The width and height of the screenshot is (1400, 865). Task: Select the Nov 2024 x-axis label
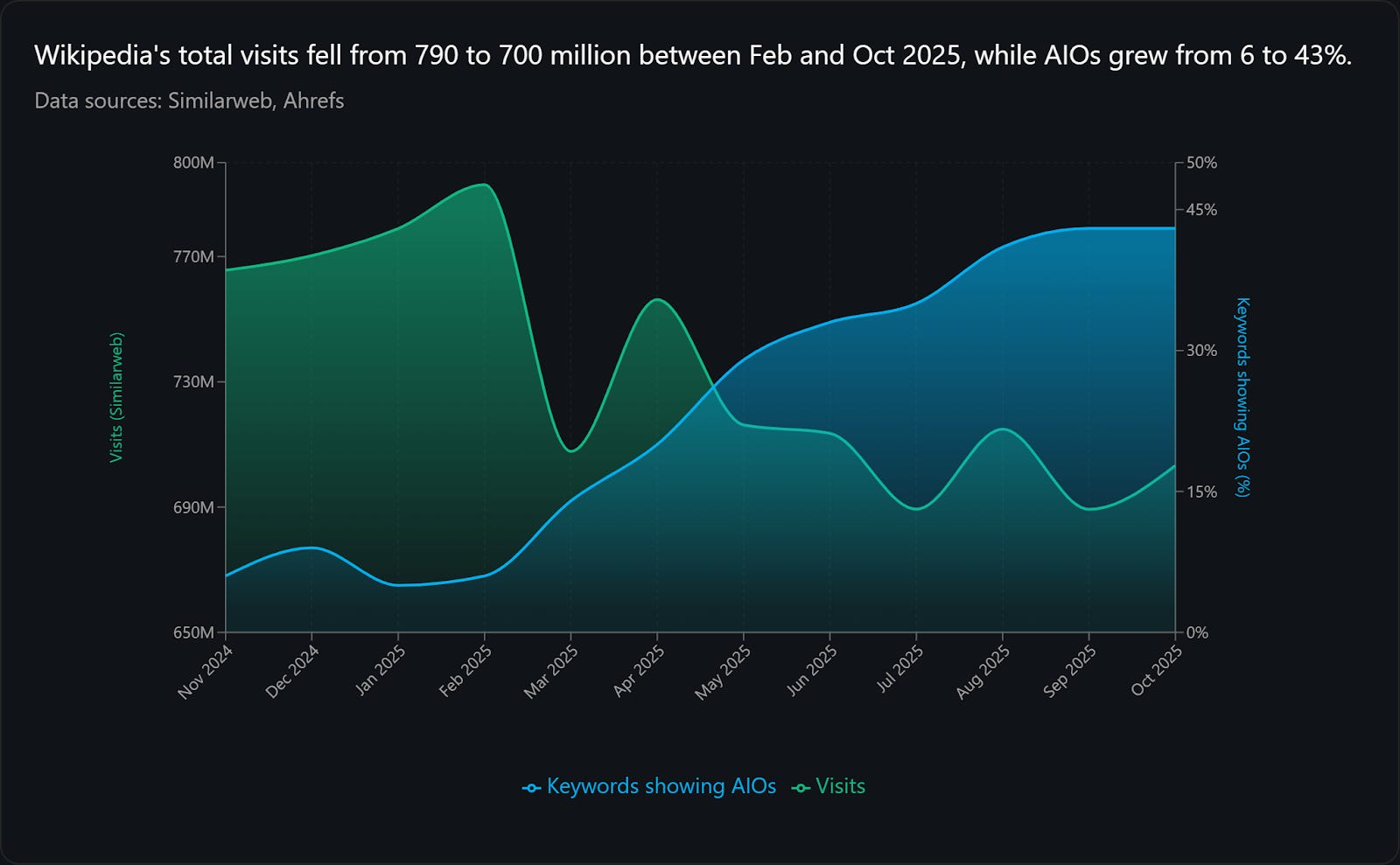206,673
